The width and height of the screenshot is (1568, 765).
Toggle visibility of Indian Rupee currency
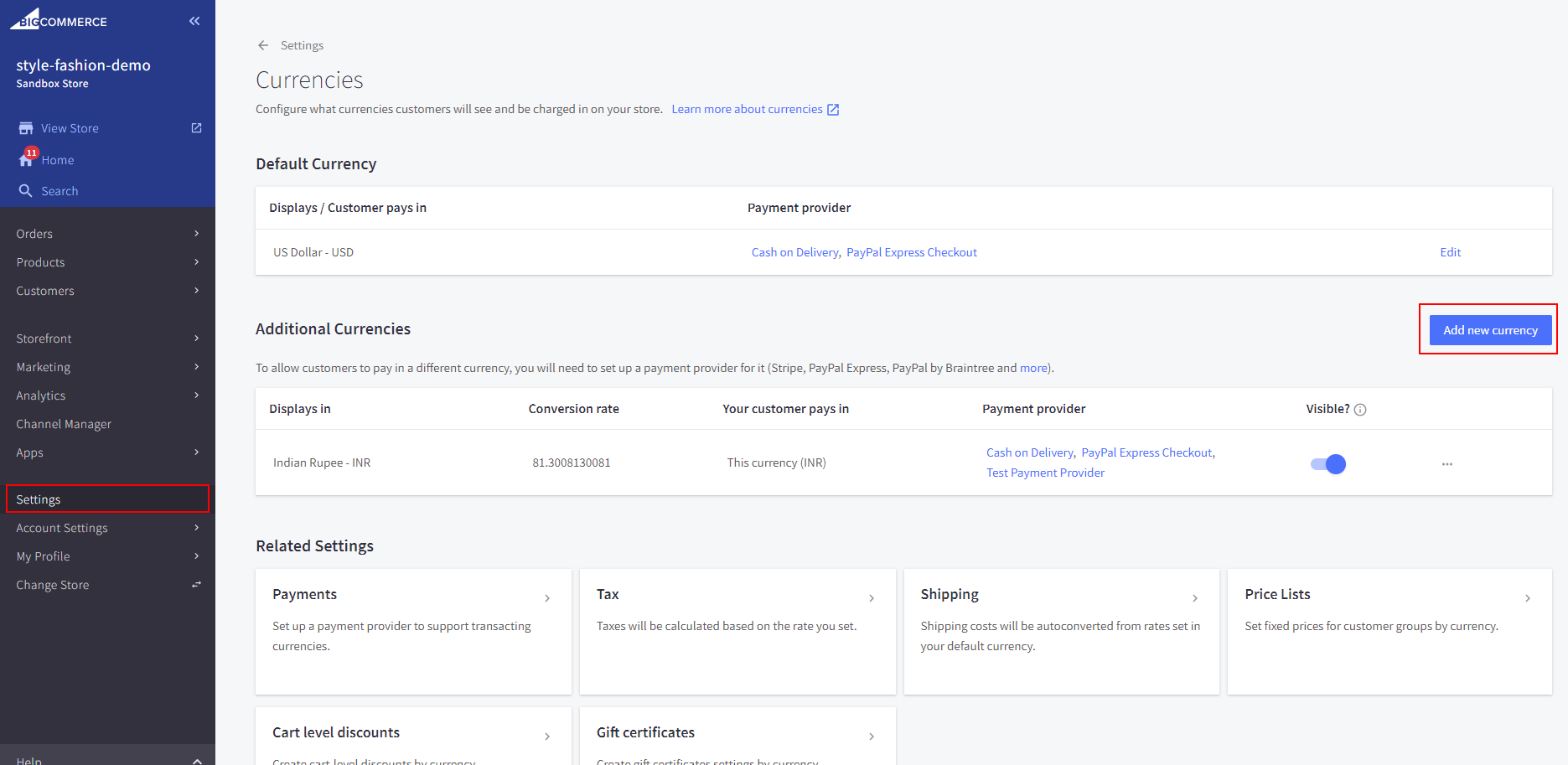1328,463
